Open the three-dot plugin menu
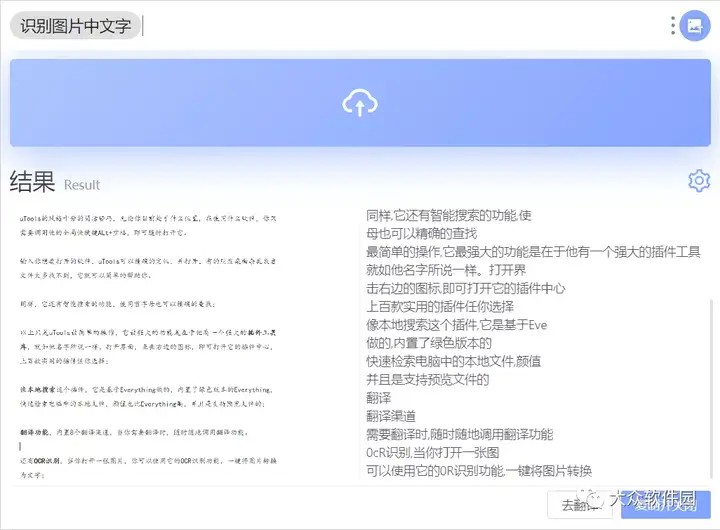Screen dimensions: 720x530 pyautogui.click(x=673, y=26)
